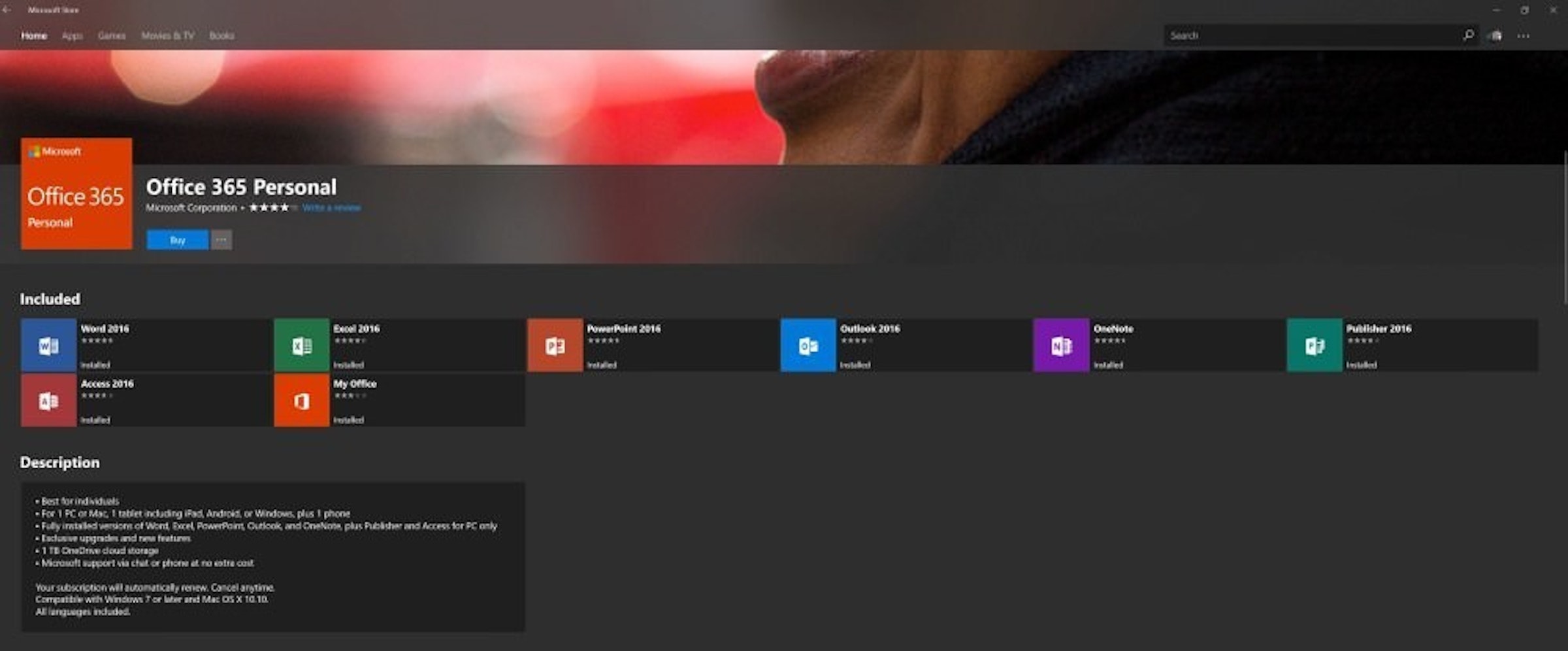The width and height of the screenshot is (1568, 651).
Task: Click the '1 TB OneDrive cloud storage' line
Action: (x=97, y=551)
